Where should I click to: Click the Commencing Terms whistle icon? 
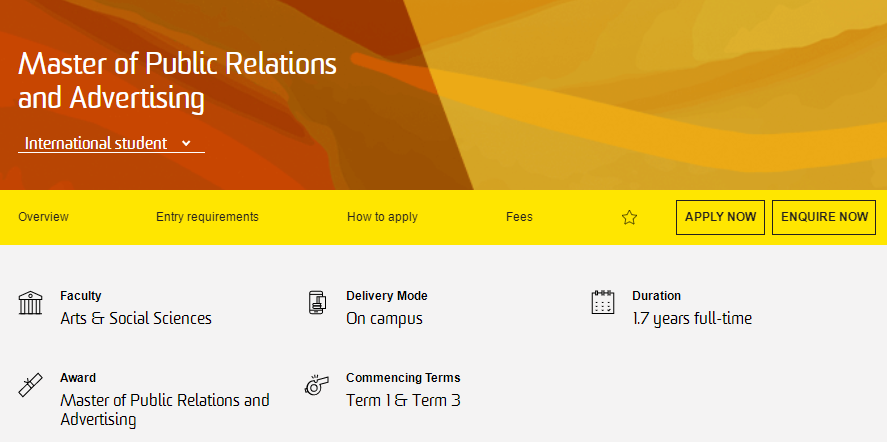coord(317,385)
